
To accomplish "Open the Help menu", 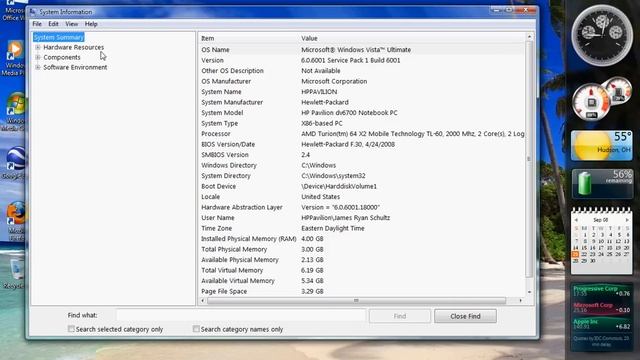I will 91,24.
